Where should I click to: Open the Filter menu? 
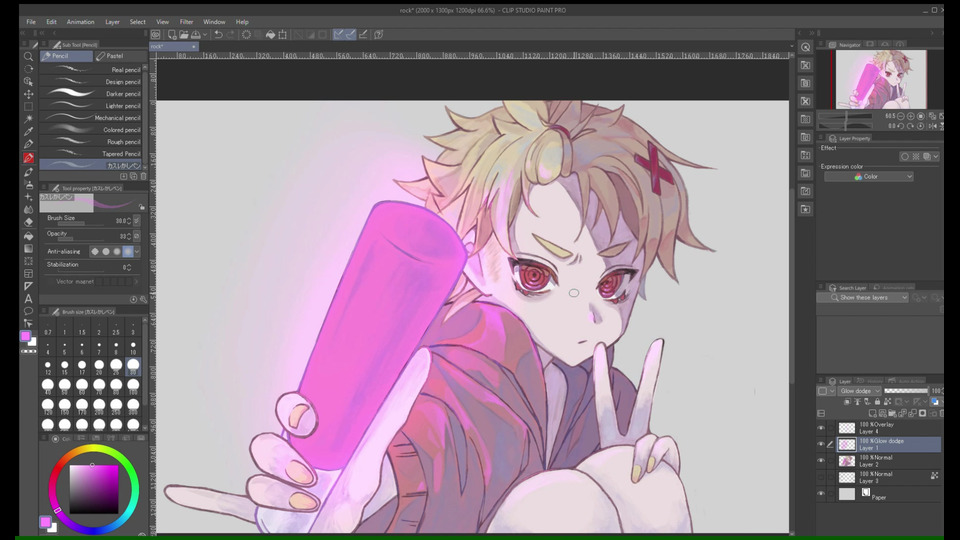pos(186,22)
